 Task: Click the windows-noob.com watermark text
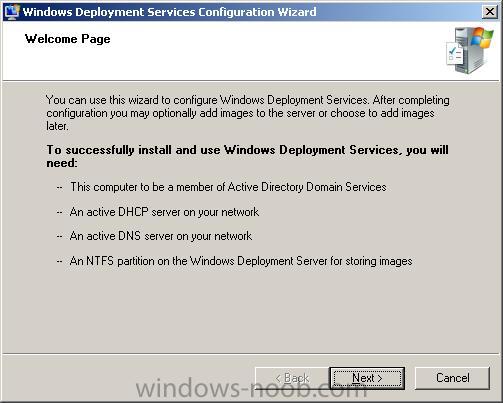pos(252,388)
